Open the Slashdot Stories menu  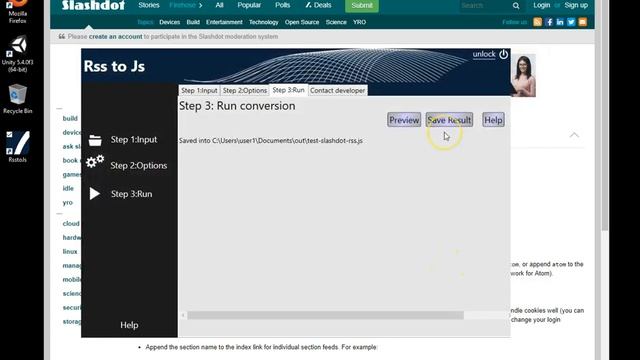pos(149,5)
